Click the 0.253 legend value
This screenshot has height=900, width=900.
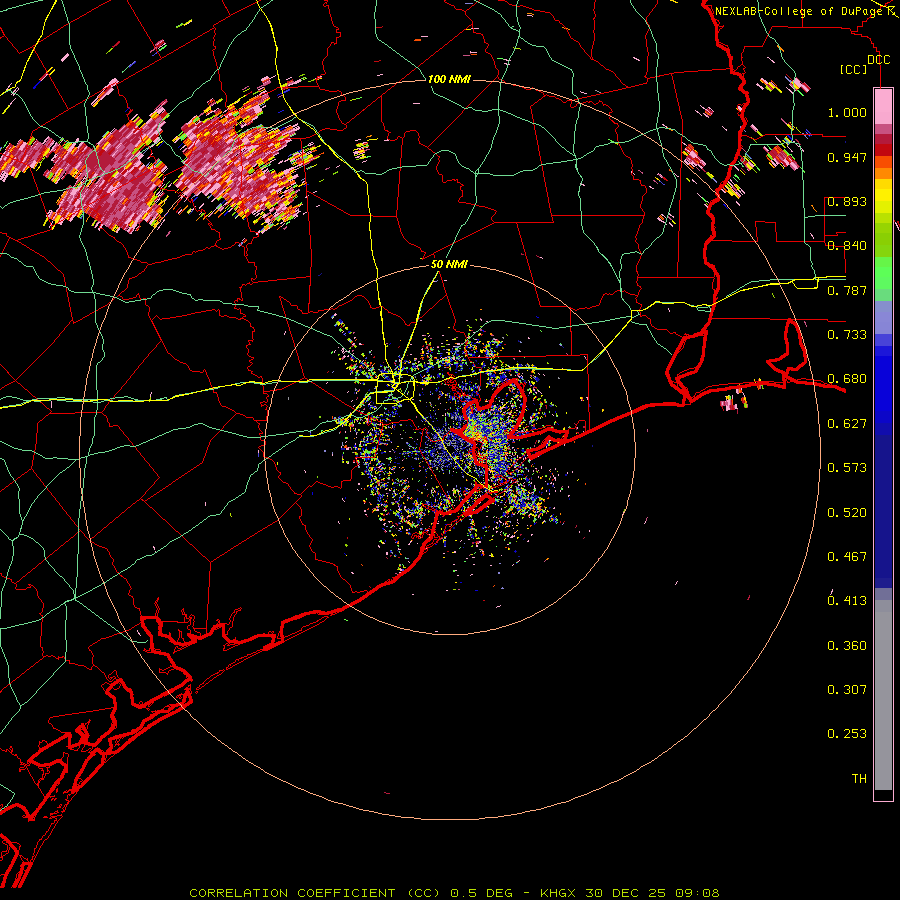point(847,734)
